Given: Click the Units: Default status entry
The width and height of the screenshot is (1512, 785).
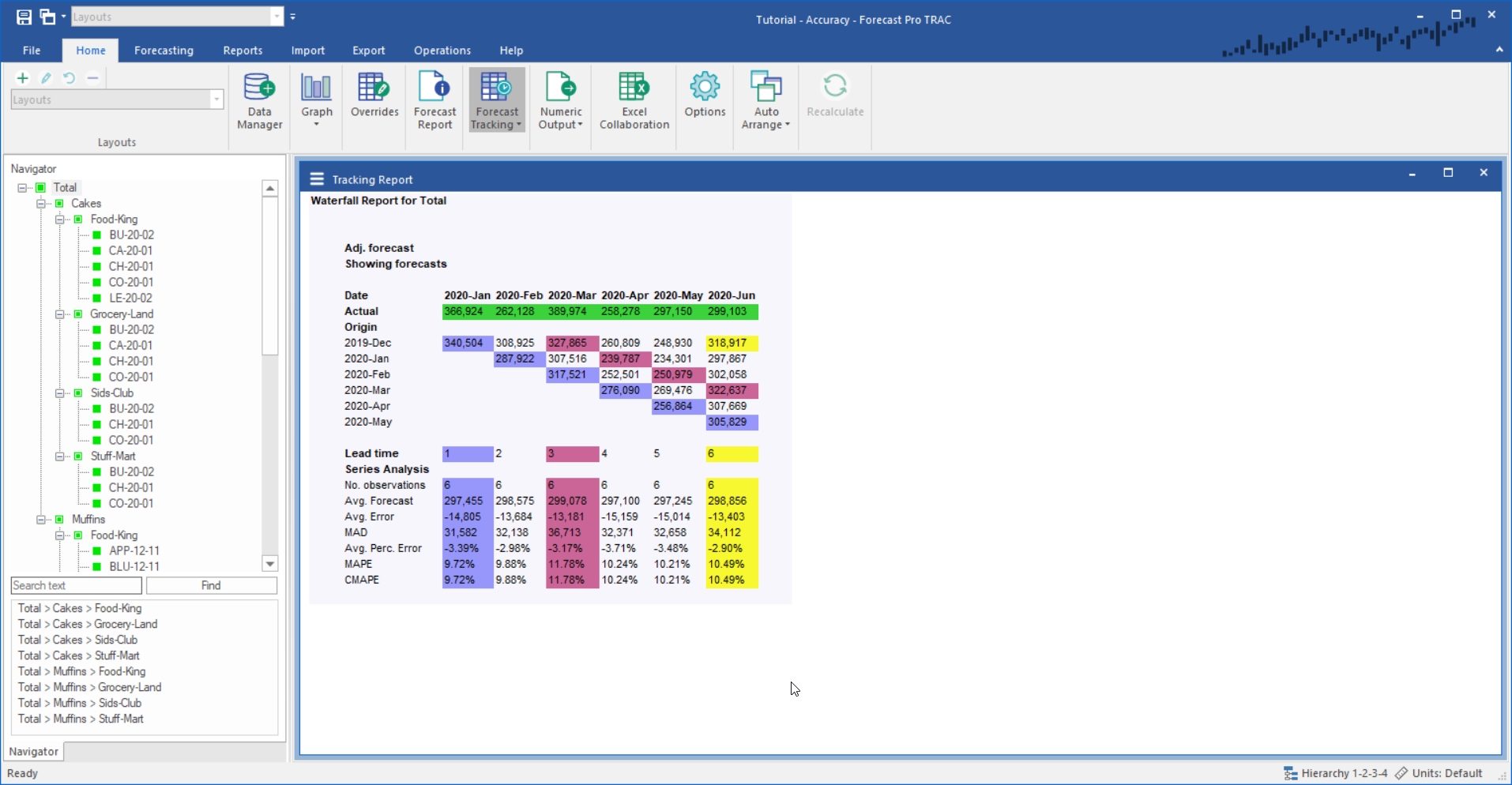Looking at the screenshot, I should pos(1439,773).
